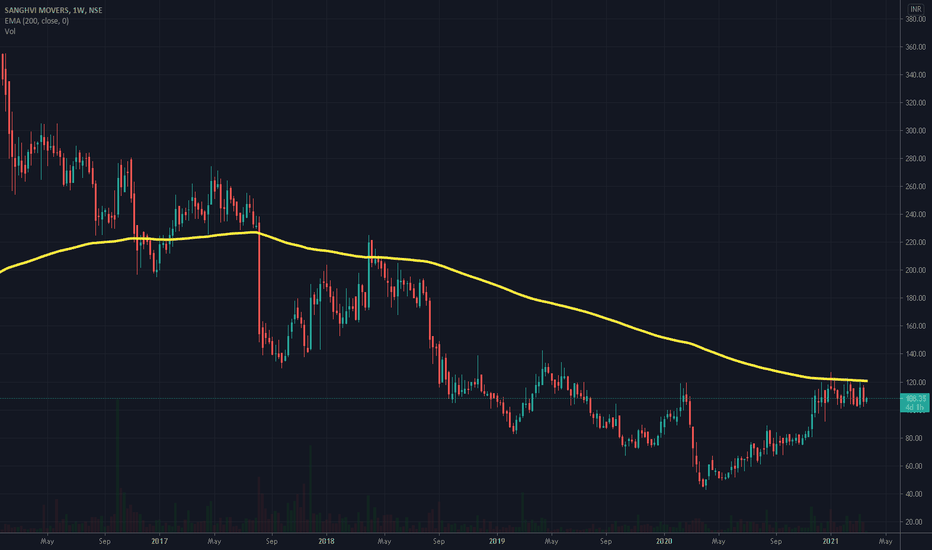Click the 2019 label on time axis

coord(497,541)
